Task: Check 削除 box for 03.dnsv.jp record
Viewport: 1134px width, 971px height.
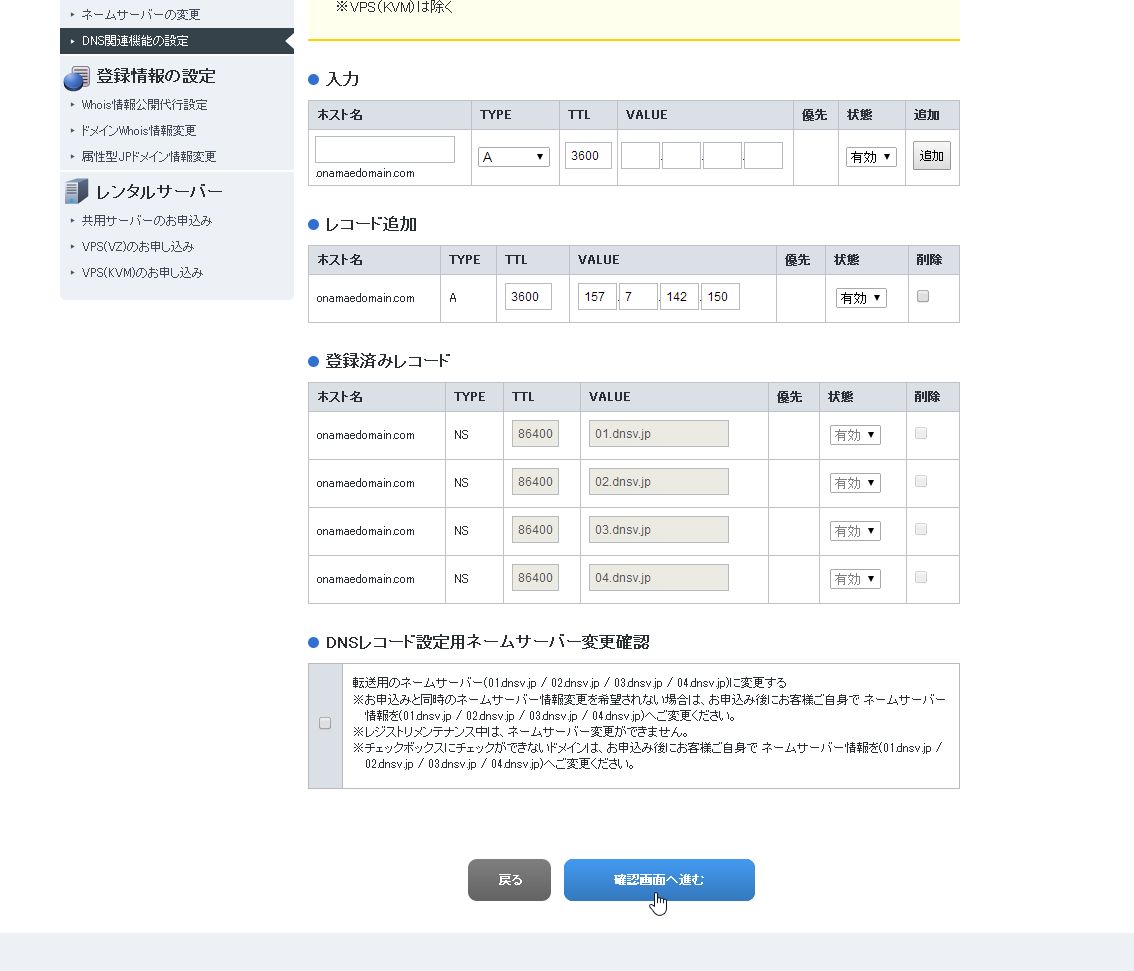Action: [921, 529]
